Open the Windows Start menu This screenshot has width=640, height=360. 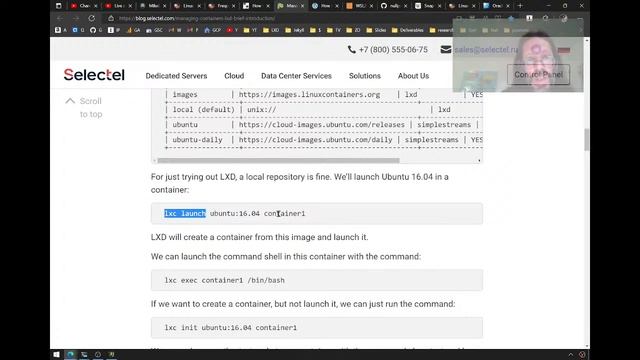point(56,355)
